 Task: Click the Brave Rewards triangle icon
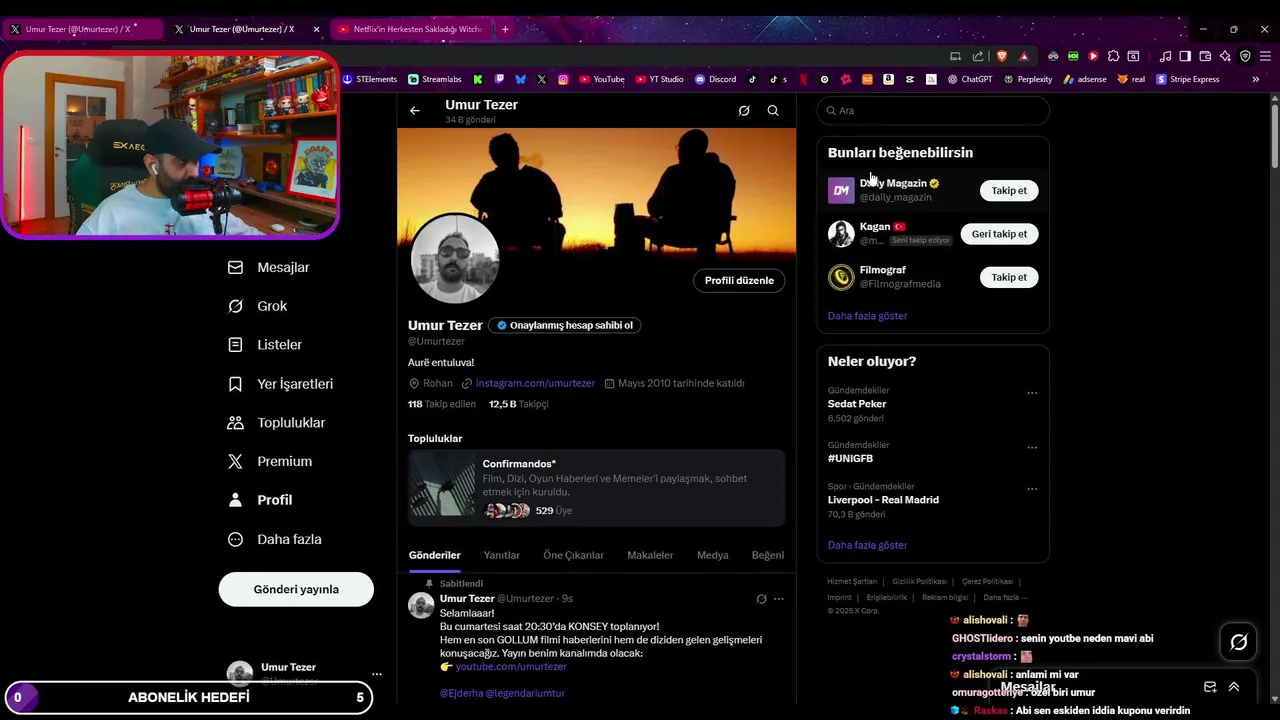tap(1024, 56)
